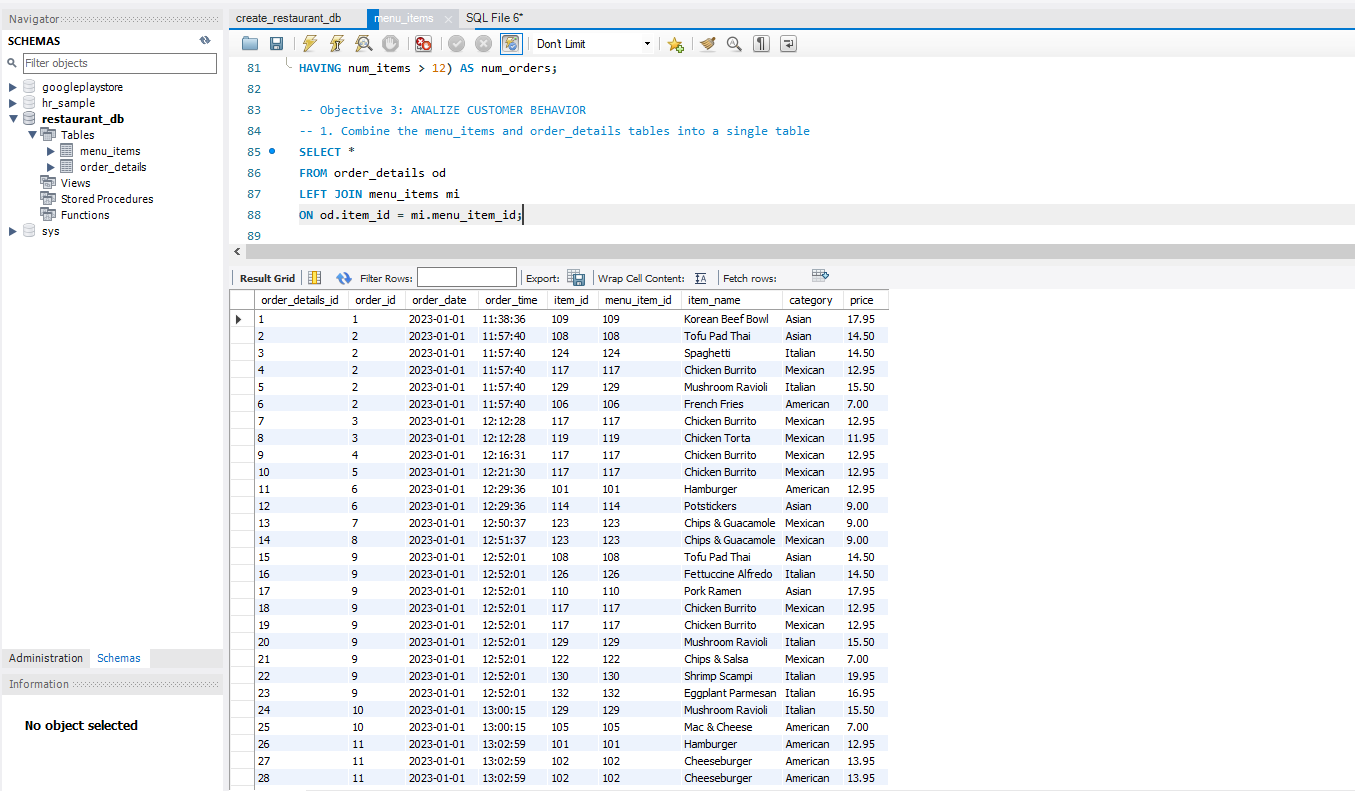Viewport: 1355px width, 791px height.
Task: Rollback the current transaction
Action: (x=483, y=43)
